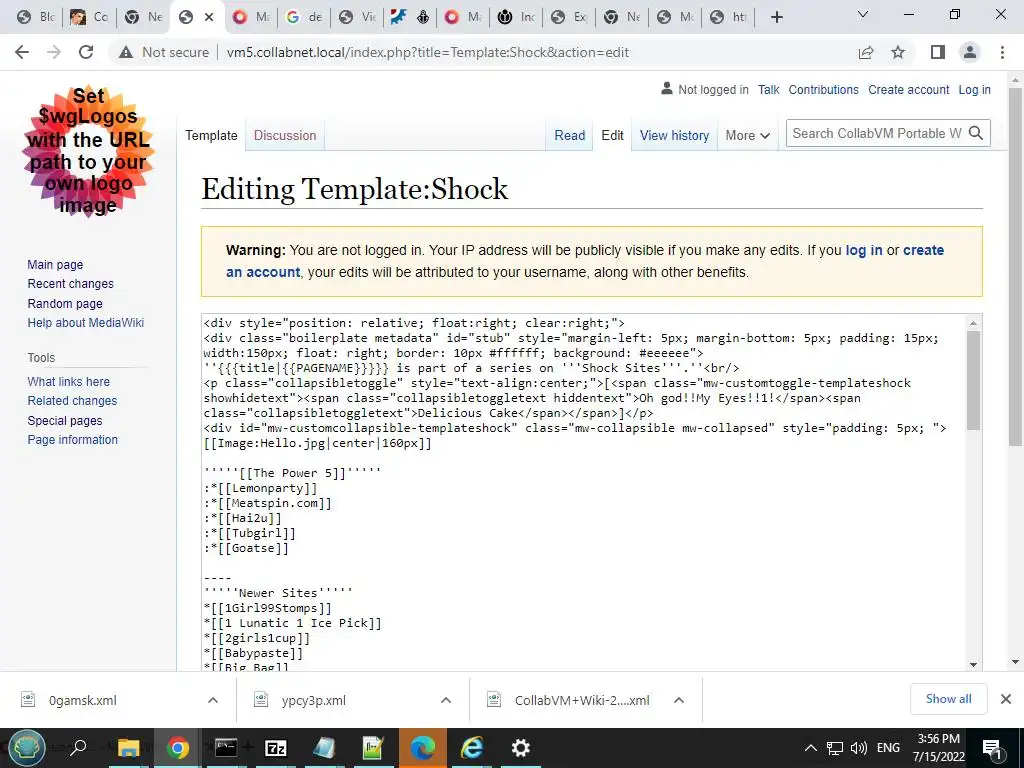Open the ypcy3p.xml downloaded file
The height and width of the screenshot is (768, 1024).
(314, 700)
